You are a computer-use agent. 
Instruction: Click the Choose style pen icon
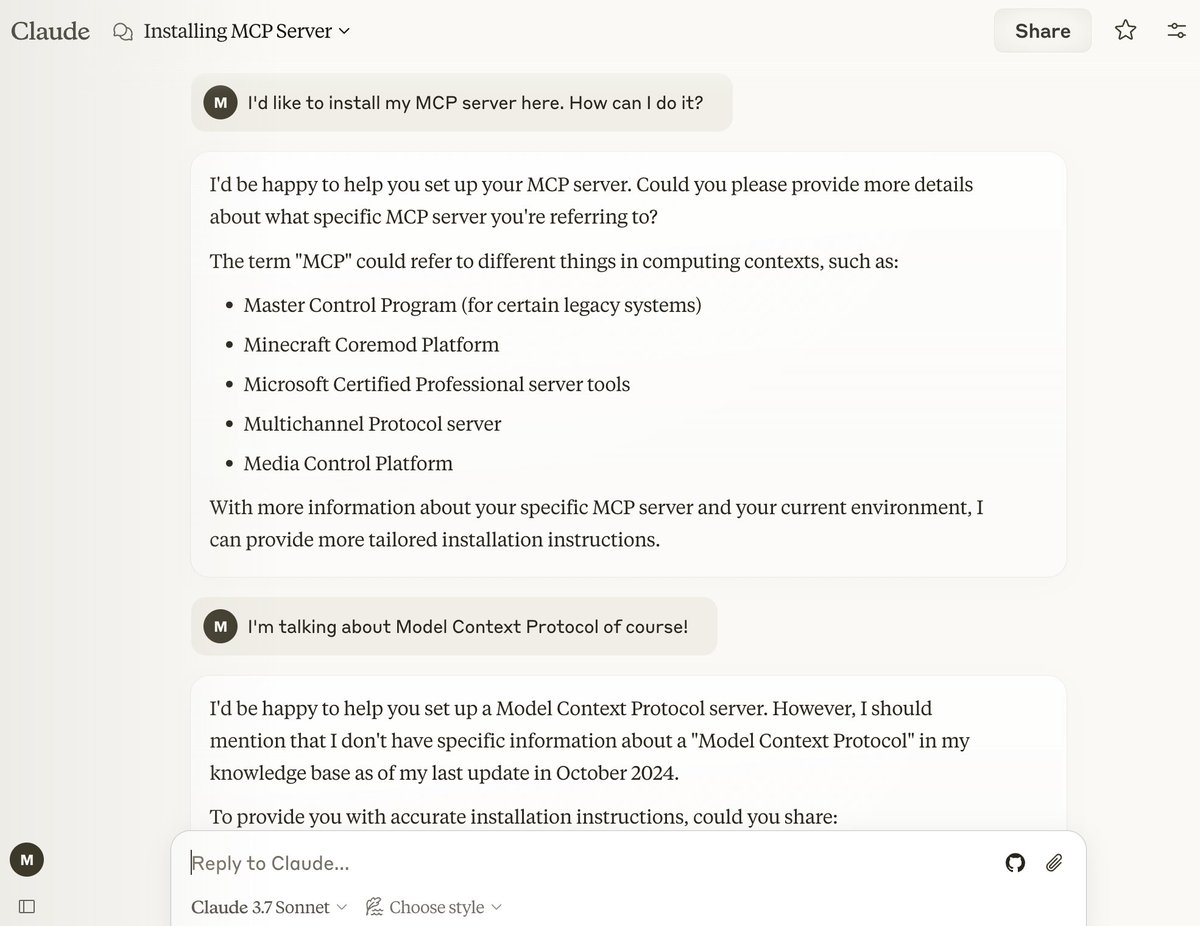(x=374, y=907)
